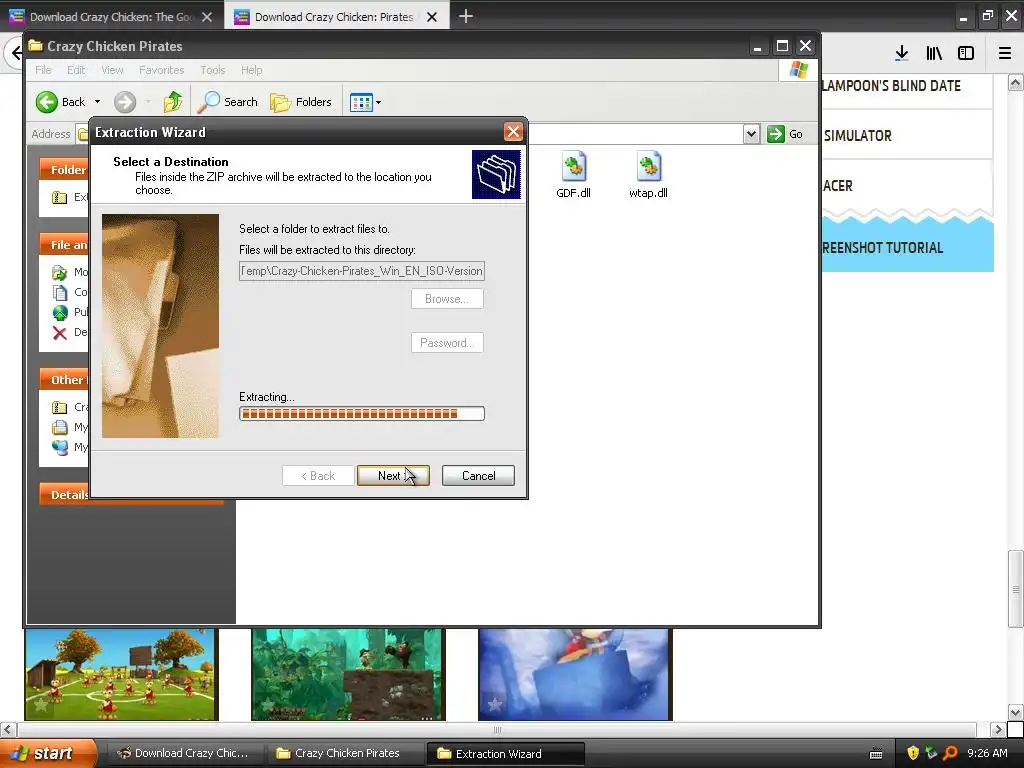Screen dimensions: 1024x768
Task: Click the browser vertical scrollbar down arrow
Action: [x=1016, y=712]
